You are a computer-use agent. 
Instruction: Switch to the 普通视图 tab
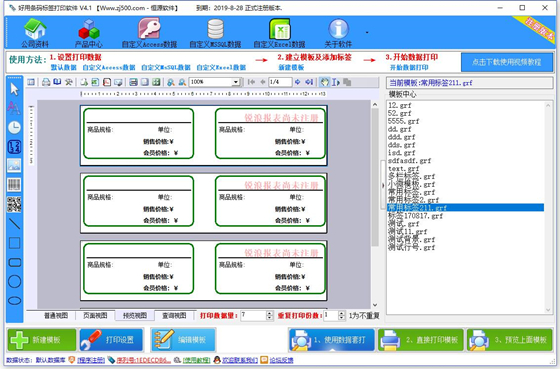coord(56,315)
